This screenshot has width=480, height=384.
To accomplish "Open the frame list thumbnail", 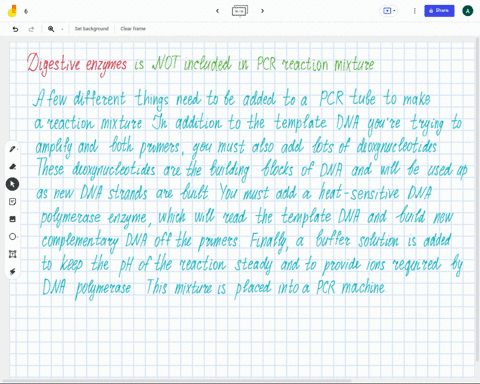I will point(240,11).
